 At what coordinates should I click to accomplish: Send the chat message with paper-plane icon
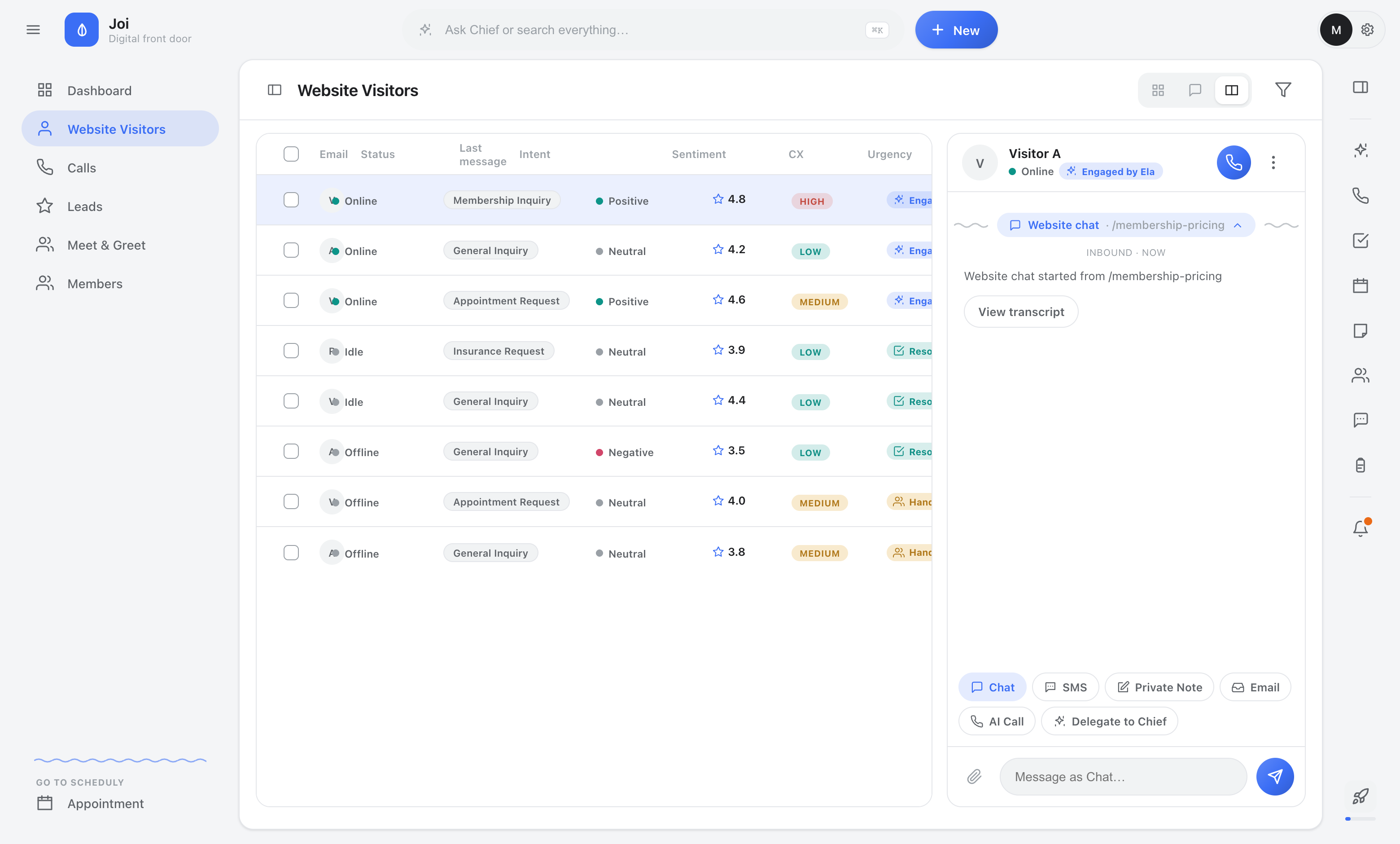(x=1274, y=776)
